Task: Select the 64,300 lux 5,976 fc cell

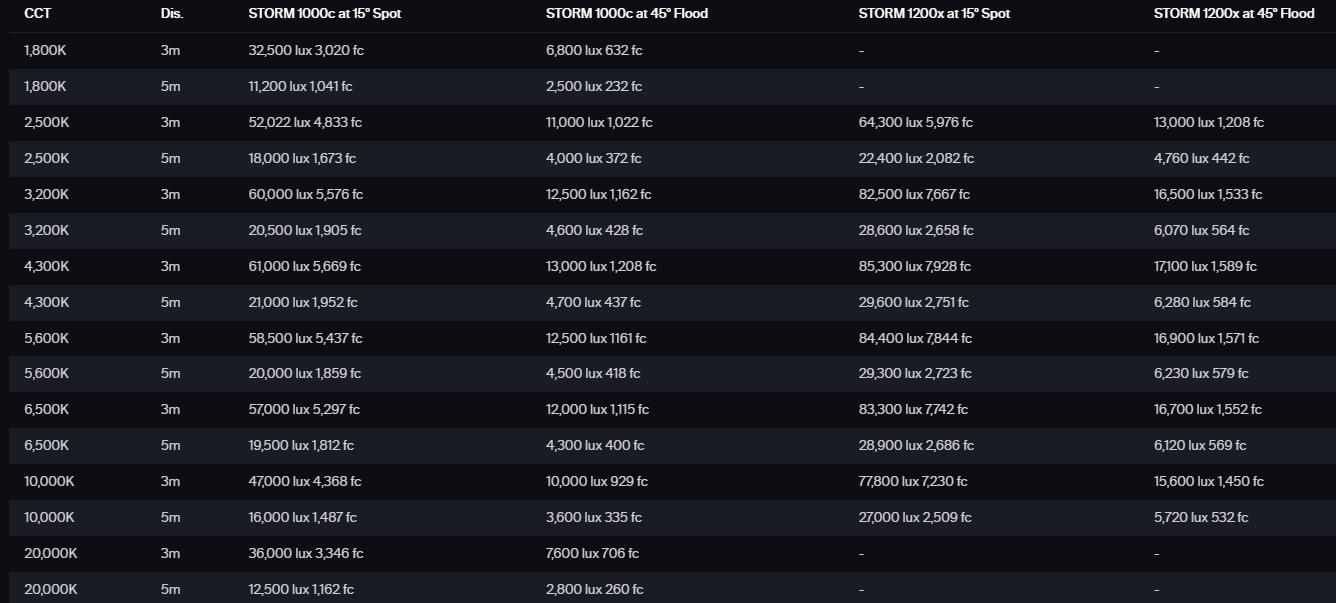Action: (x=915, y=122)
